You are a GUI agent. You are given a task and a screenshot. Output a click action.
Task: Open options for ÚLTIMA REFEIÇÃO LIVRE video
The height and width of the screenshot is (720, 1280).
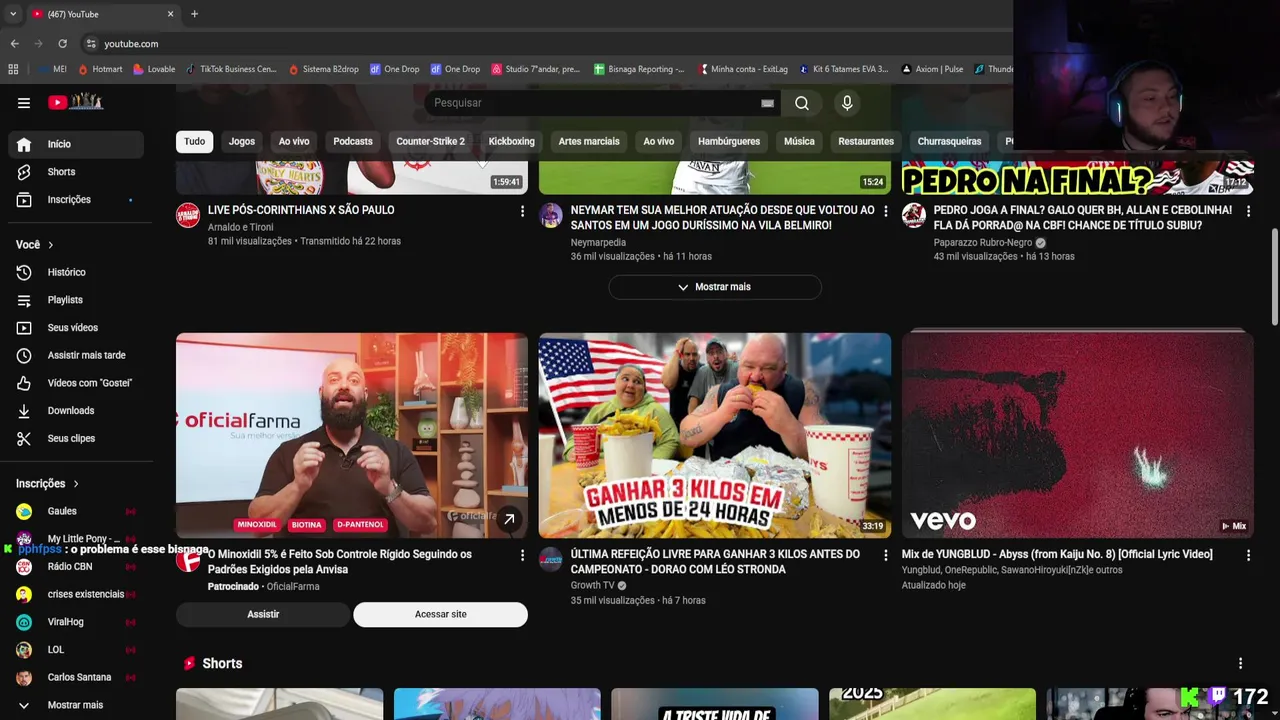coord(885,555)
